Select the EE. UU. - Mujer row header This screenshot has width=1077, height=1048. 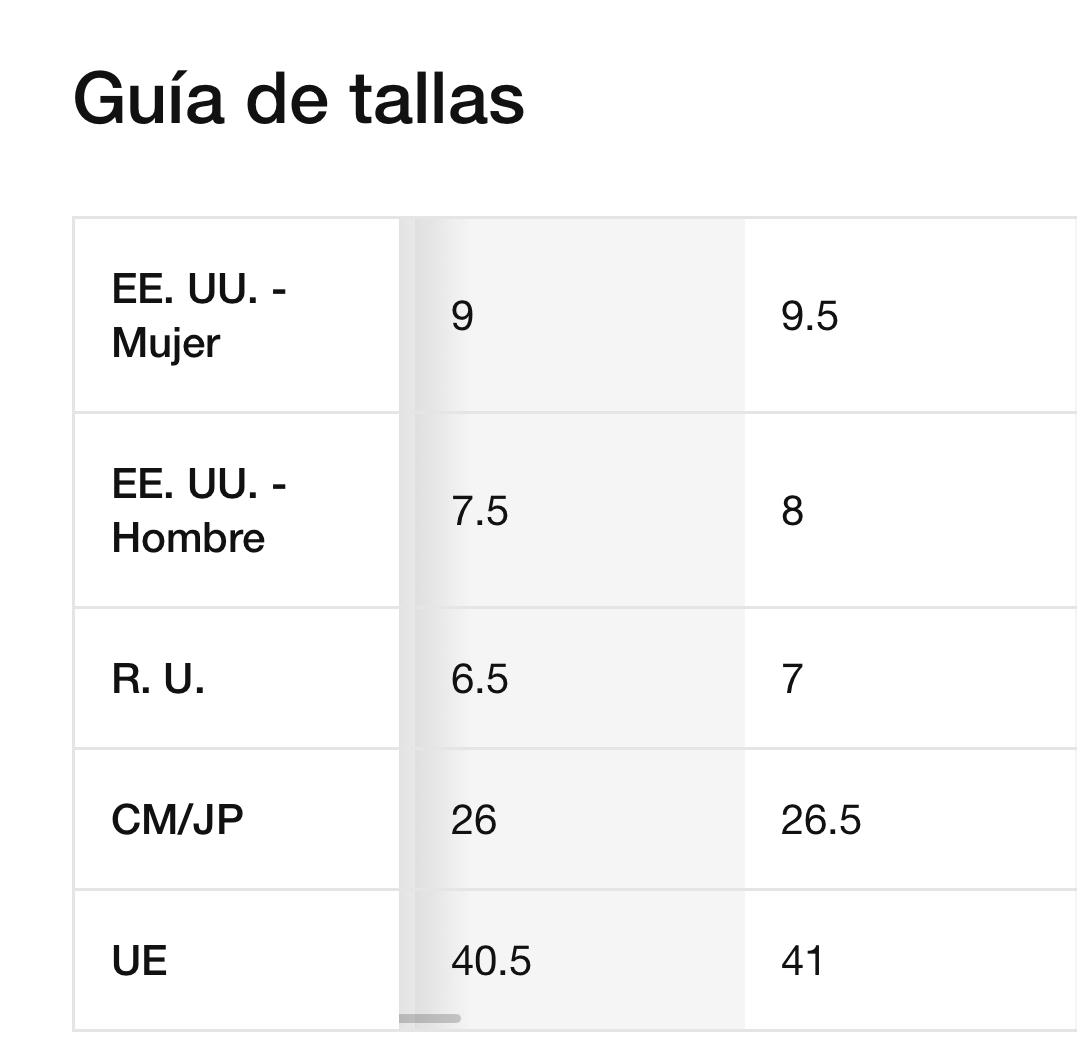(x=236, y=316)
